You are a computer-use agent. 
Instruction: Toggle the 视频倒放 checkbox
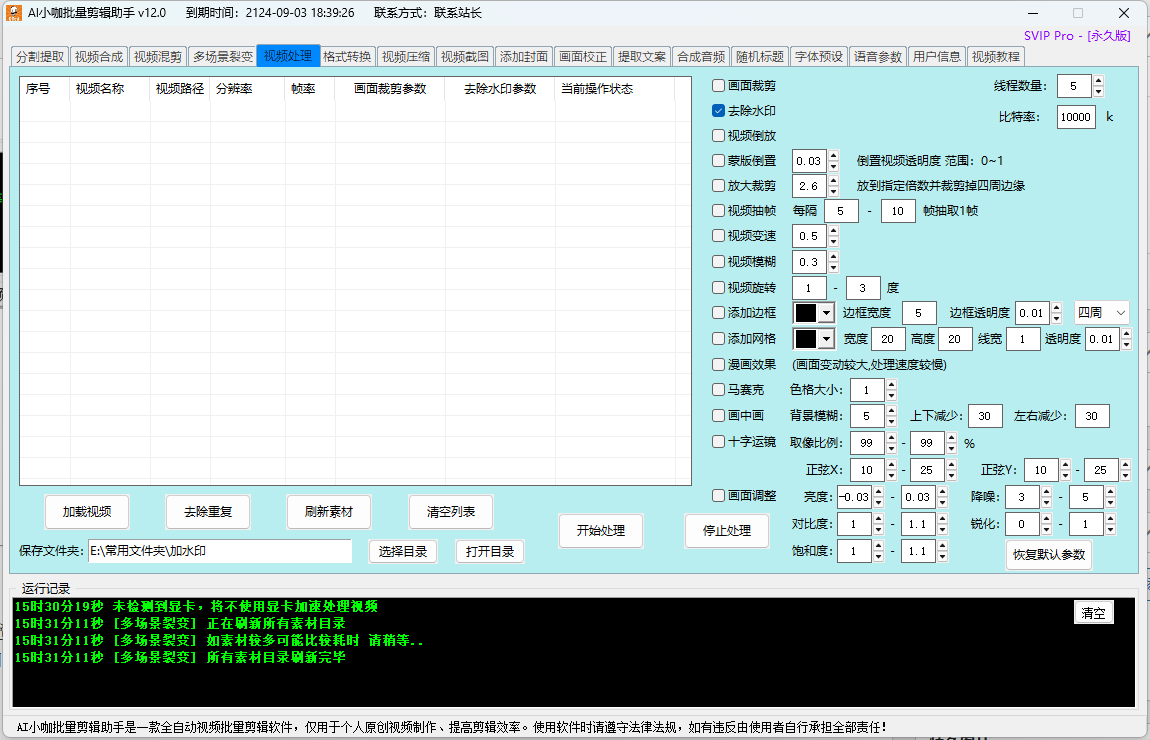click(x=718, y=135)
